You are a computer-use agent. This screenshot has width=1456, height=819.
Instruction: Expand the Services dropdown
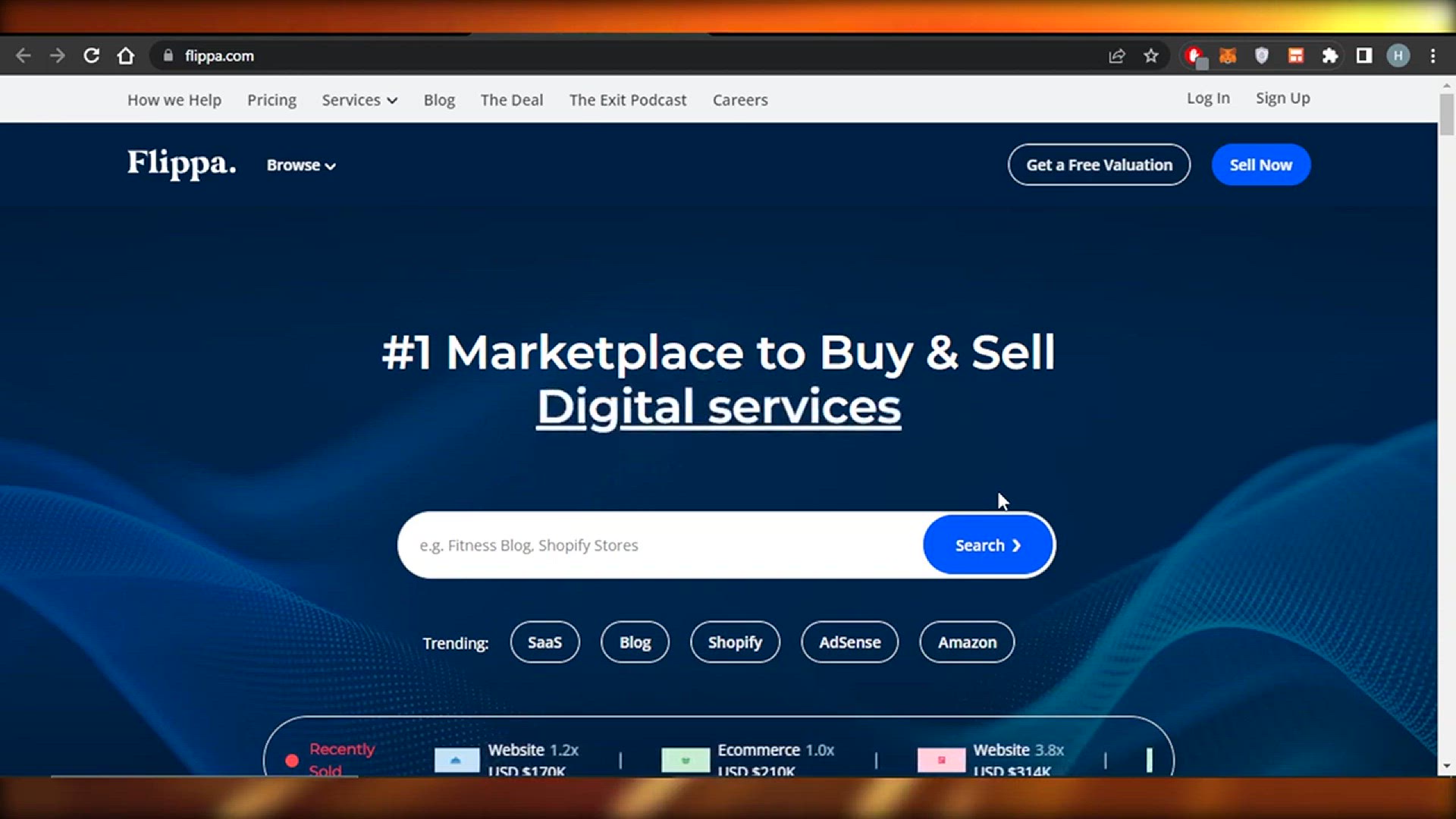click(359, 100)
